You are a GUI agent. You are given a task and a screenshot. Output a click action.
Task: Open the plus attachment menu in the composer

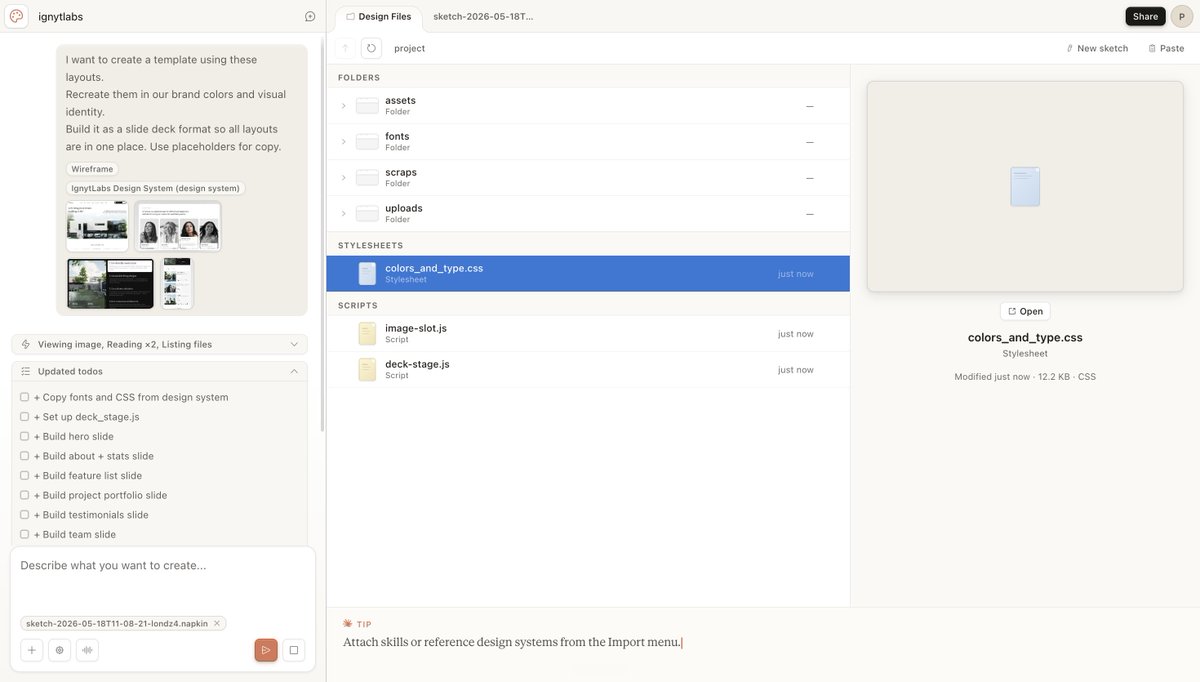pos(32,650)
